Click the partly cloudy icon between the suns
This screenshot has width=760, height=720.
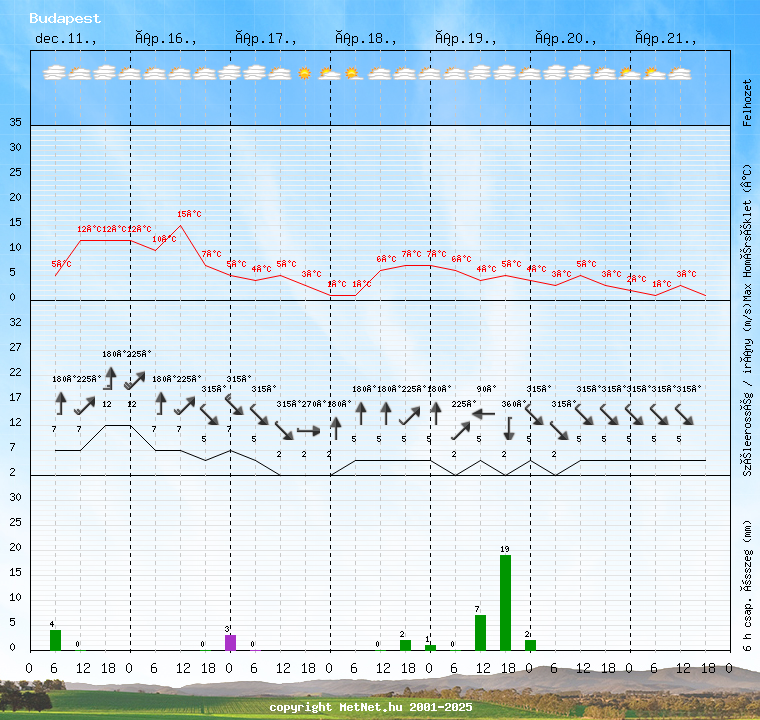[x=330, y=73]
